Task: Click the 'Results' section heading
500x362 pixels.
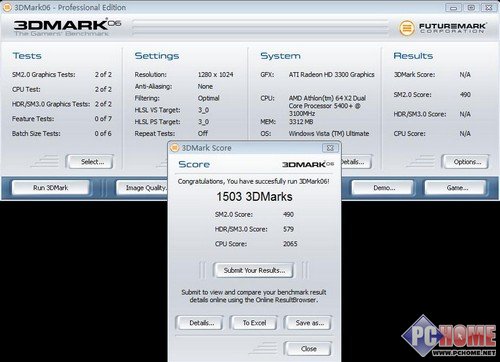Action: click(x=413, y=56)
